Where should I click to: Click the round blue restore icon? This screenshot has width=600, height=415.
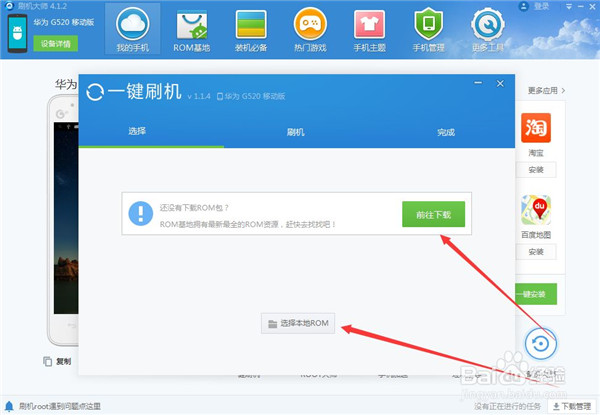pos(541,345)
